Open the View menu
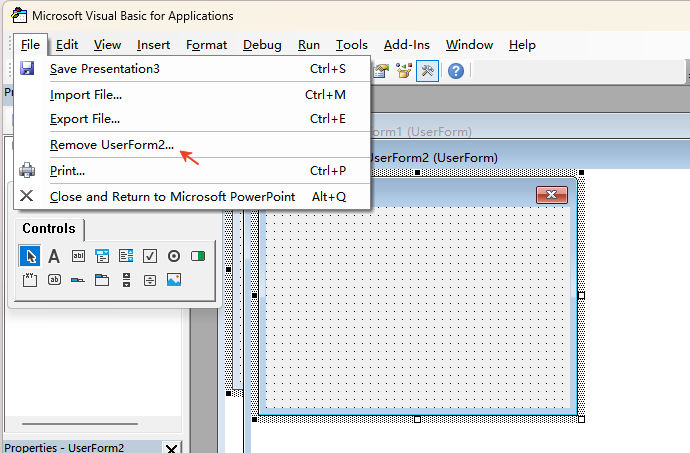 point(107,45)
